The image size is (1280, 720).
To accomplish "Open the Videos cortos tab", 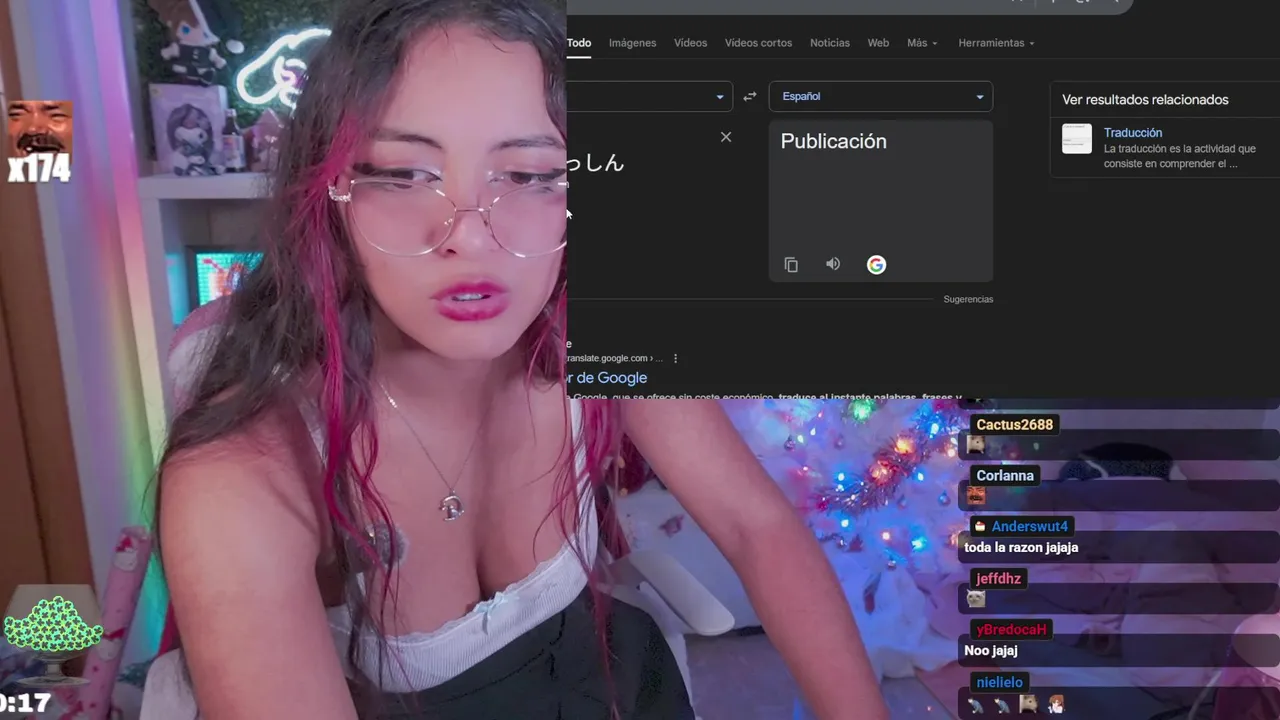I will click(x=758, y=43).
